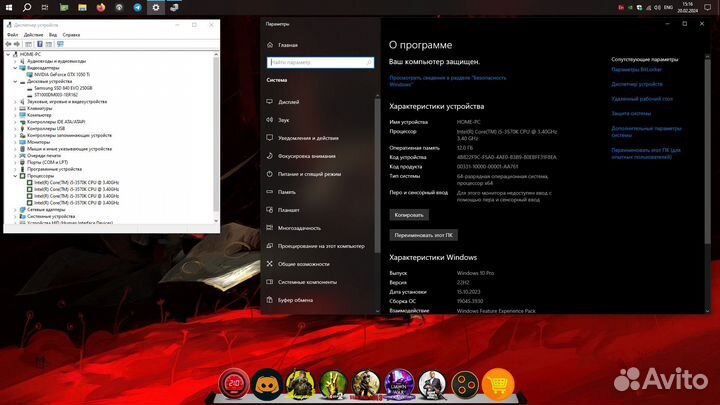Screen dimensions: 720x405
Task: Focus the Найти параметр search field
Action: tap(320, 62)
